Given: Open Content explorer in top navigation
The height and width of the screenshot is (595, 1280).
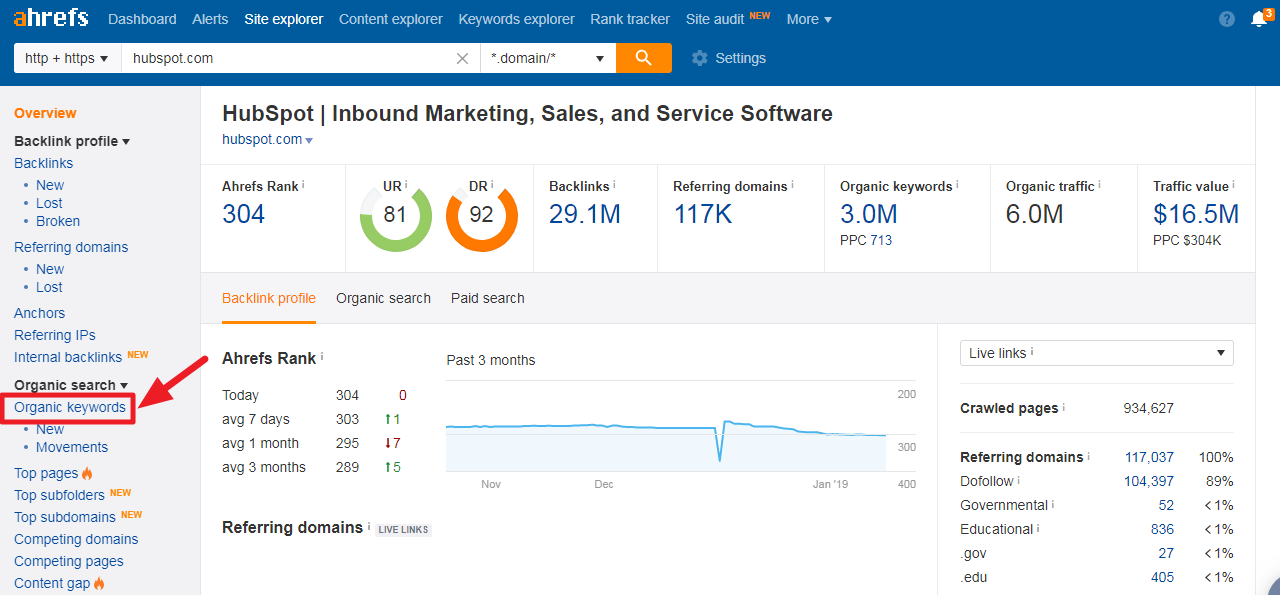Looking at the screenshot, I should point(391,19).
